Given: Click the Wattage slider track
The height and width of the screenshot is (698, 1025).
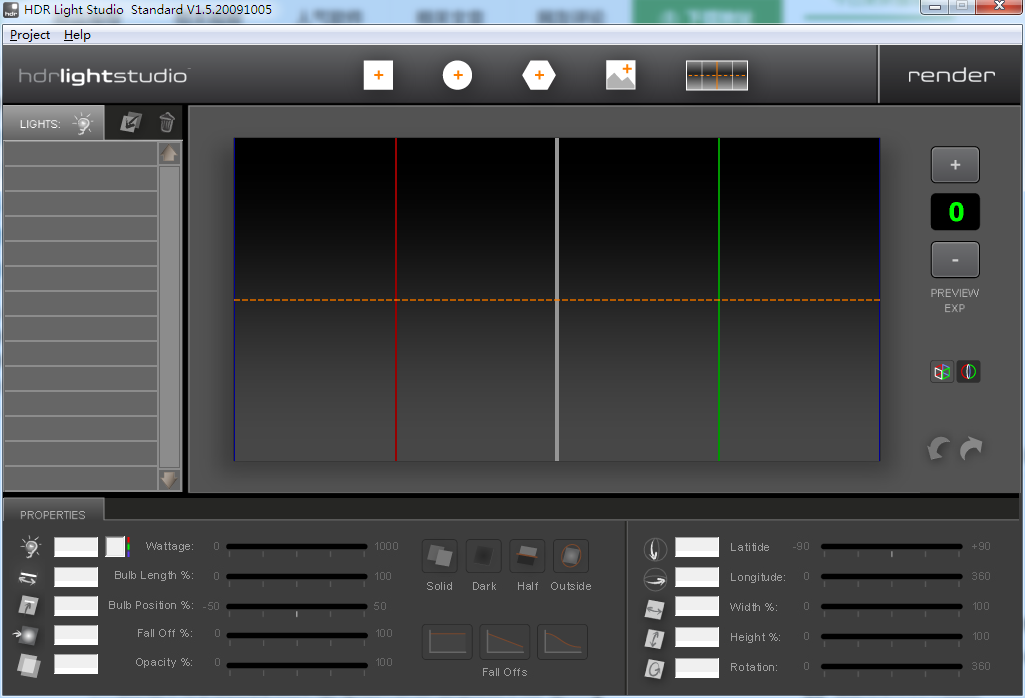Looking at the screenshot, I should pos(297,546).
